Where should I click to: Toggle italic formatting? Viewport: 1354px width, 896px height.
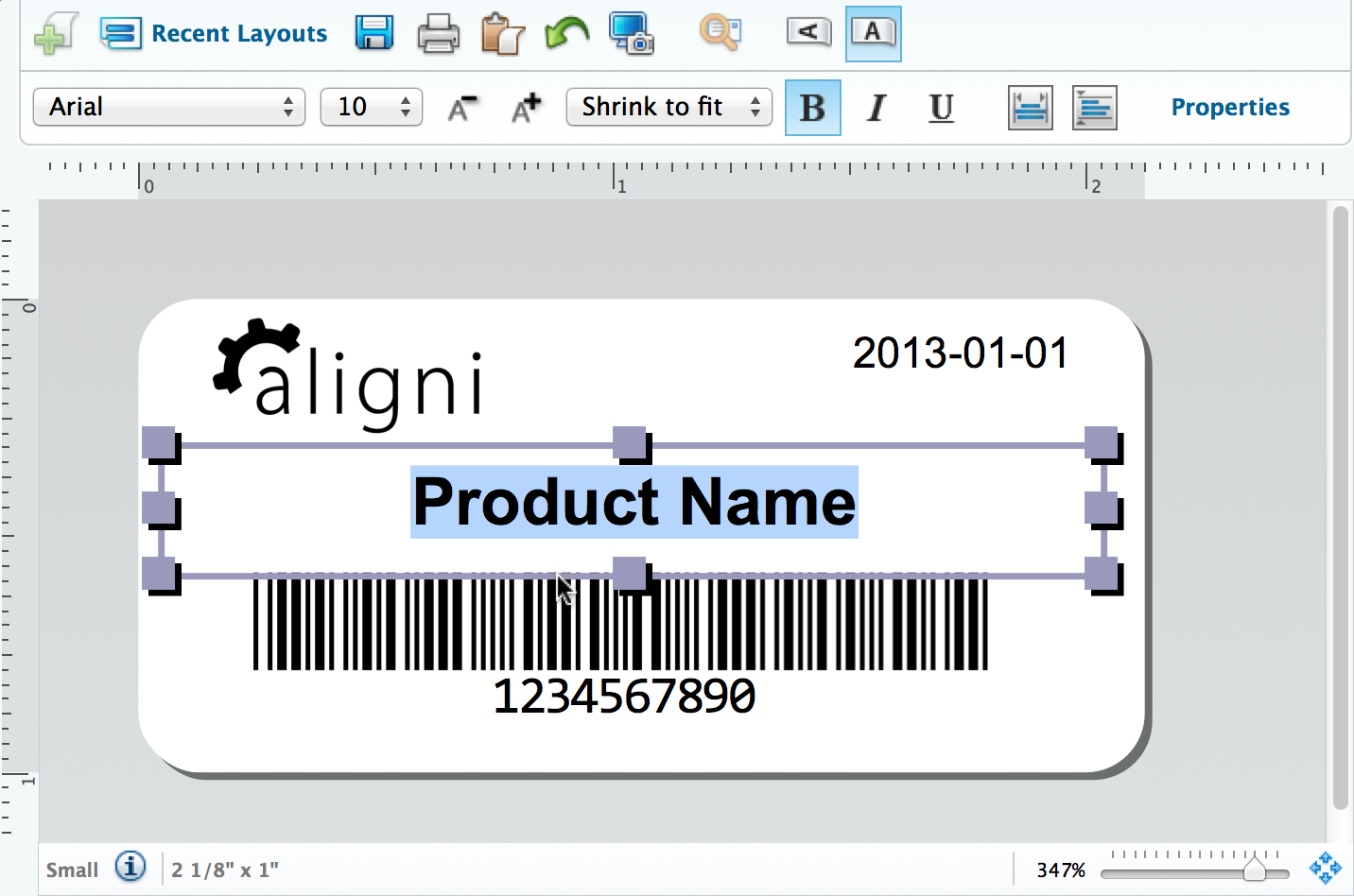click(877, 108)
